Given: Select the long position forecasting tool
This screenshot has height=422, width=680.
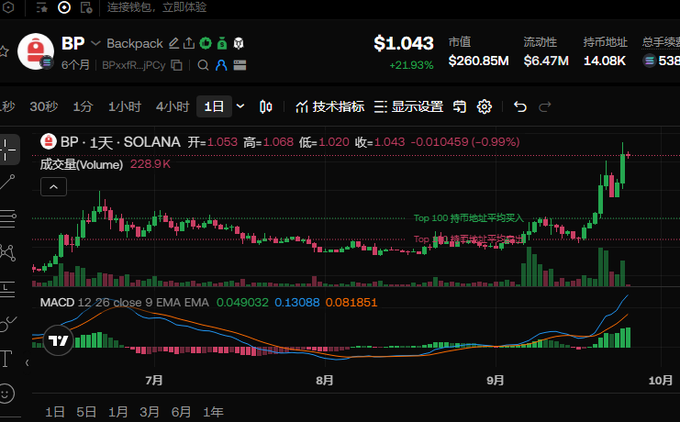Looking at the screenshot, I should pyautogui.click(x=7, y=288).
